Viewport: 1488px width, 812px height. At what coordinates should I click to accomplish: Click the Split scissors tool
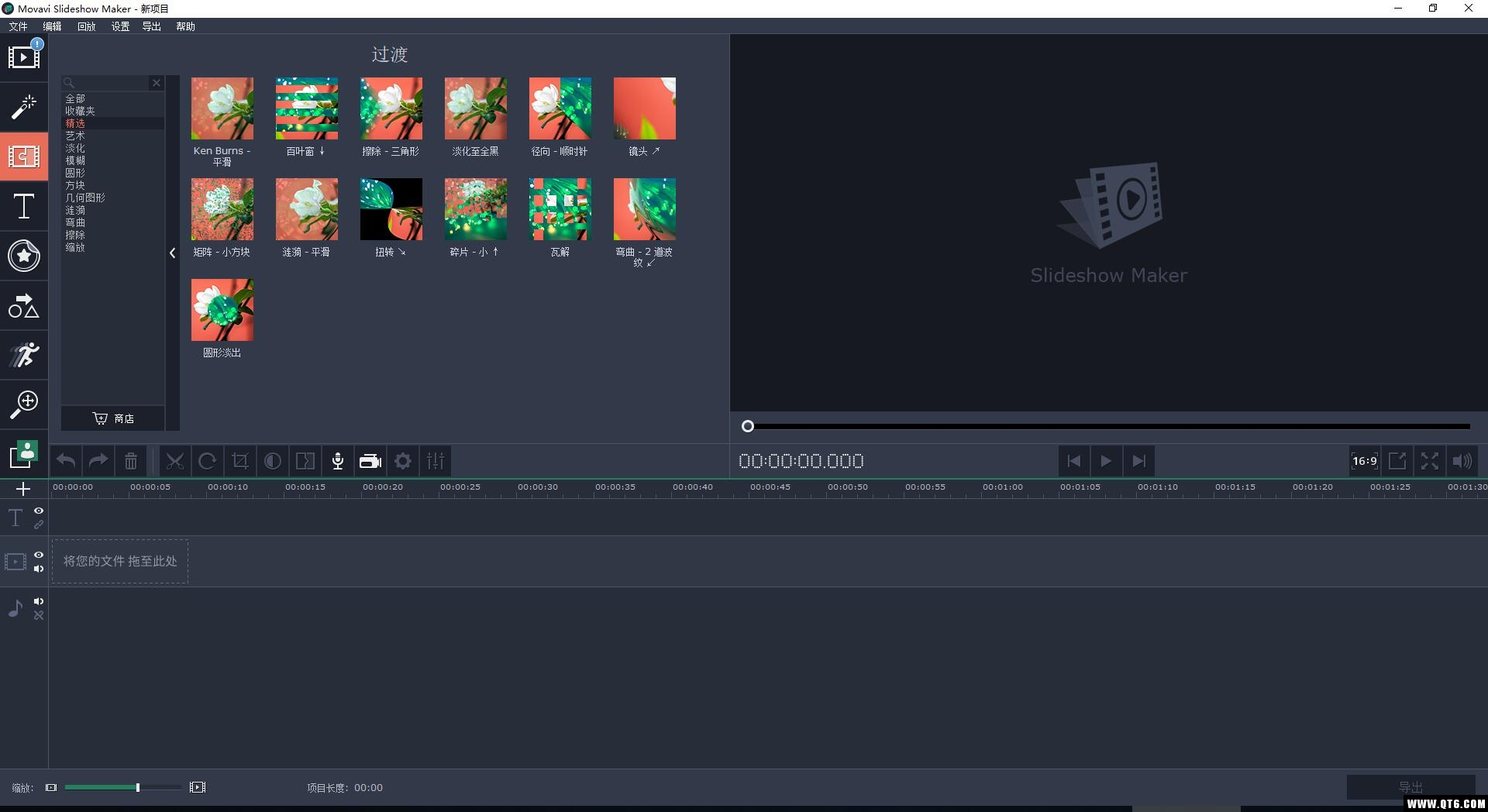click(x=175, y=461)
